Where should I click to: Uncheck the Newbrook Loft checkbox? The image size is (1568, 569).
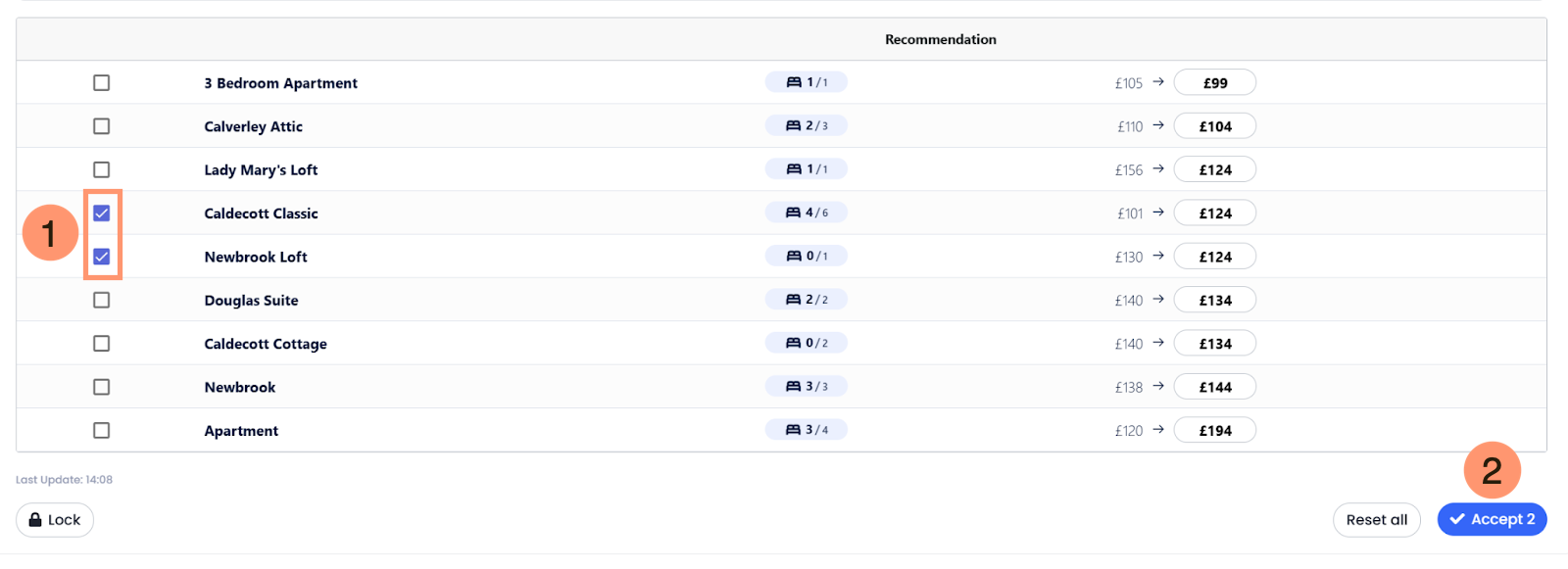click(x=101, y=257)
